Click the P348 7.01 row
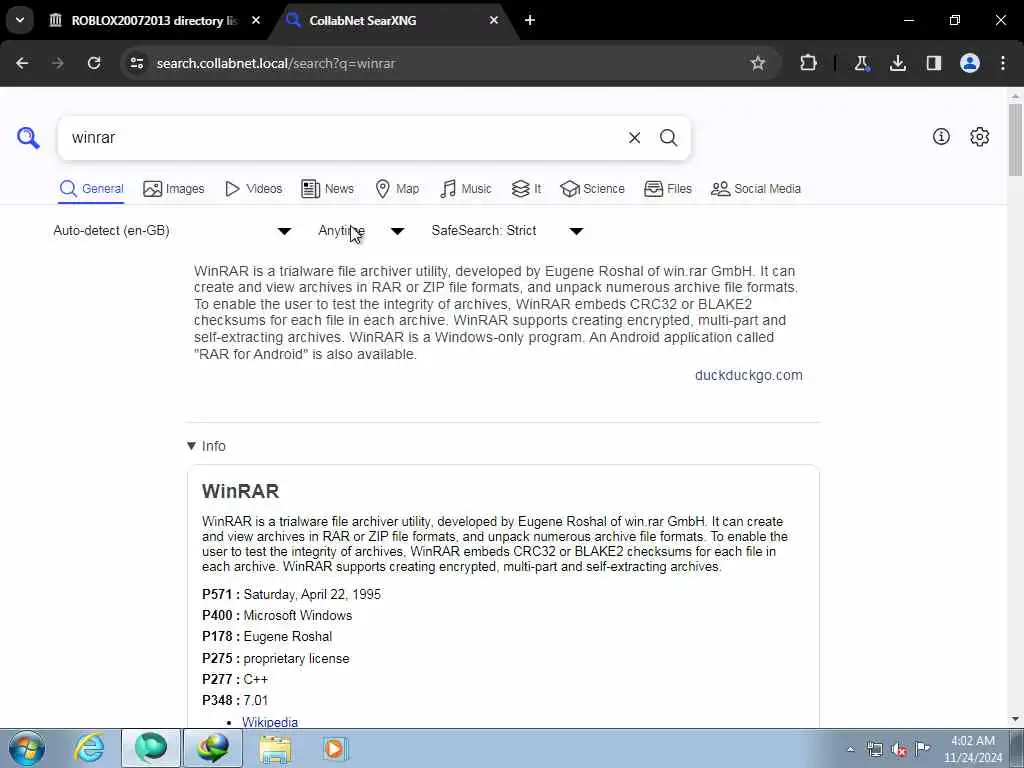1024x768 pixels. (x=235, y=700)
